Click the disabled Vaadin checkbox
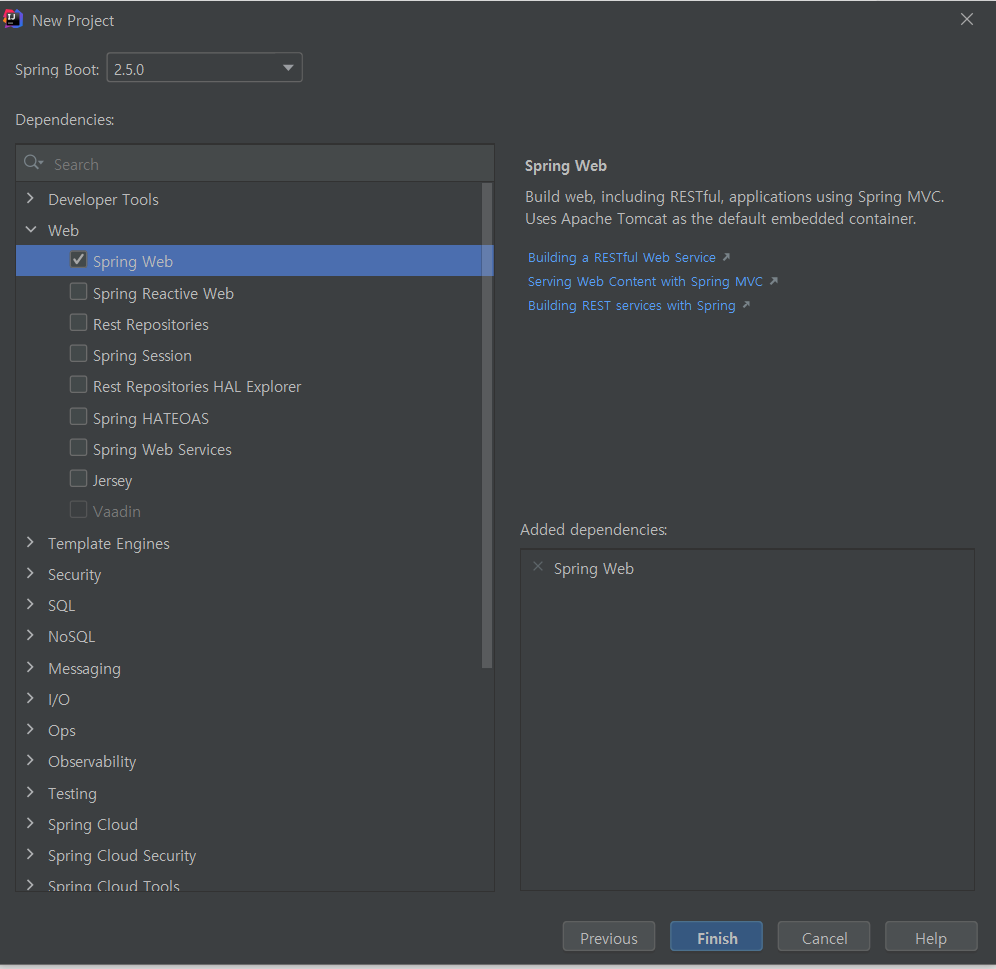This screenshot has width=996, height=969. [x=78, y=510]
